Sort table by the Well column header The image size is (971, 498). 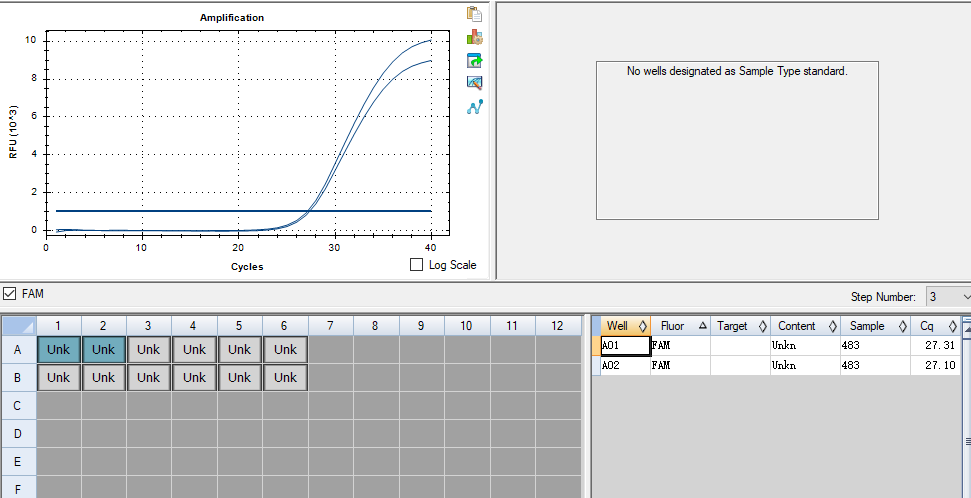pyautogui.click(x=625, y=326)
